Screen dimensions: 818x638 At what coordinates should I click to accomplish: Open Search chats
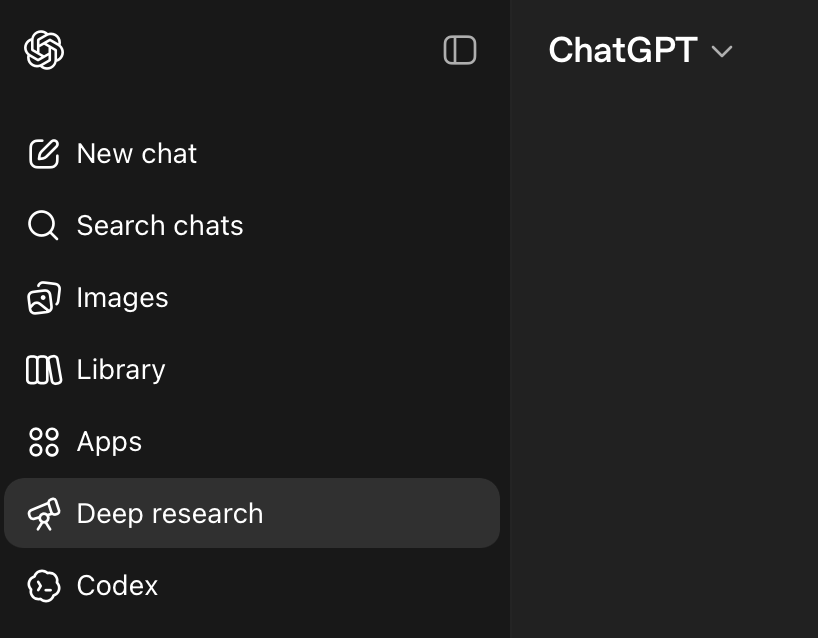(x=159, y=225)
